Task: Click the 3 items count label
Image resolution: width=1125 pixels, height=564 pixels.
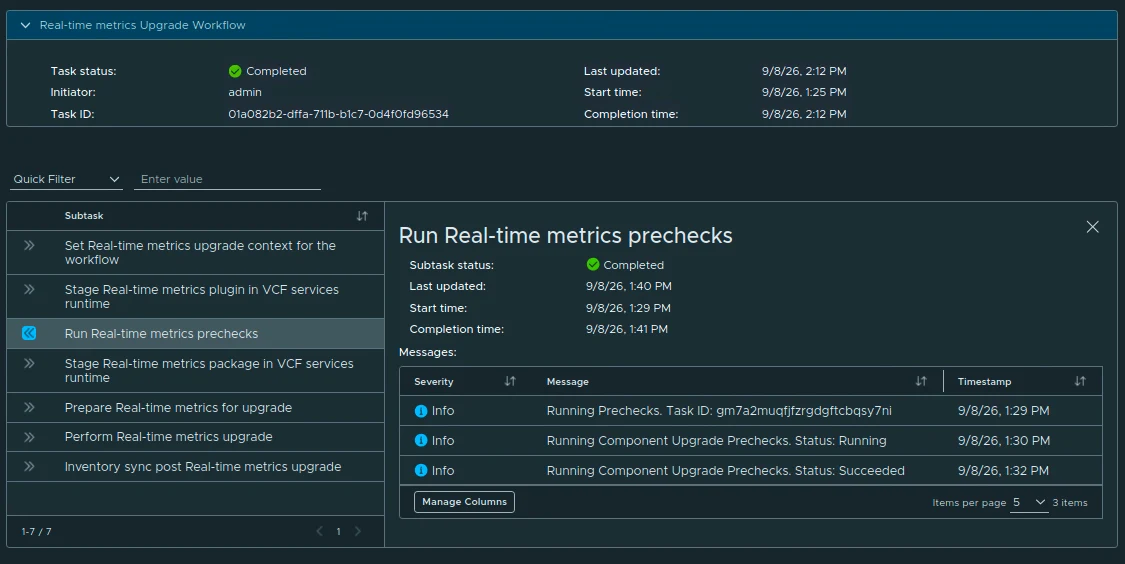Action: pos(1070,503)
